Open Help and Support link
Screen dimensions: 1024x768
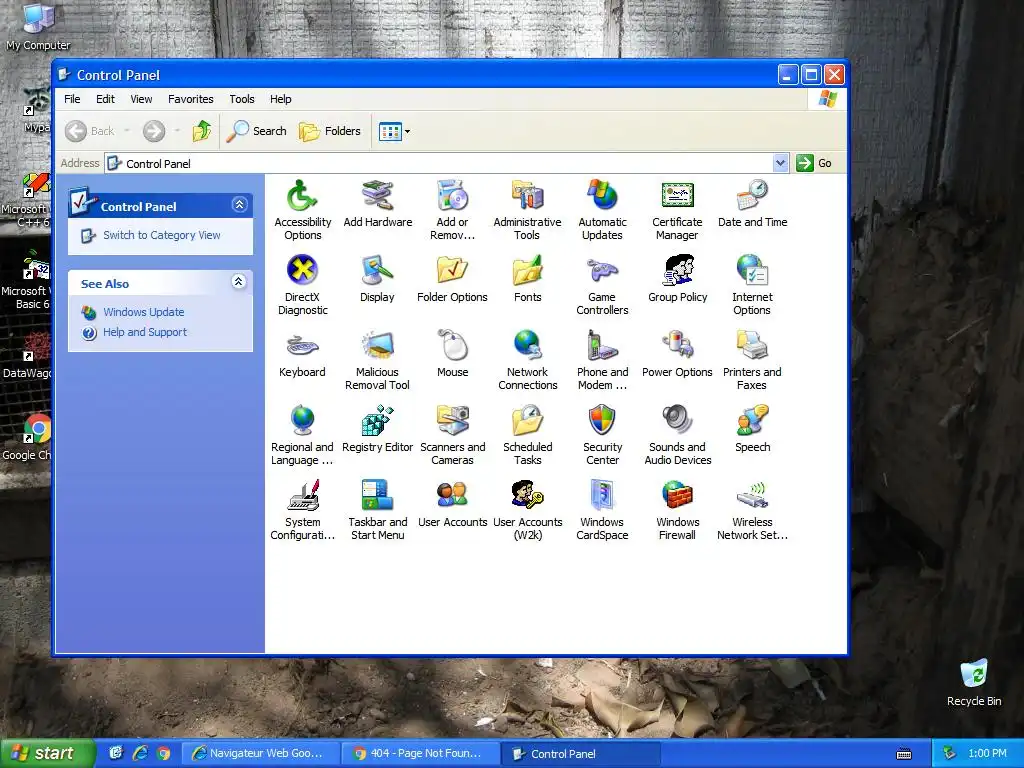point(145,332)
